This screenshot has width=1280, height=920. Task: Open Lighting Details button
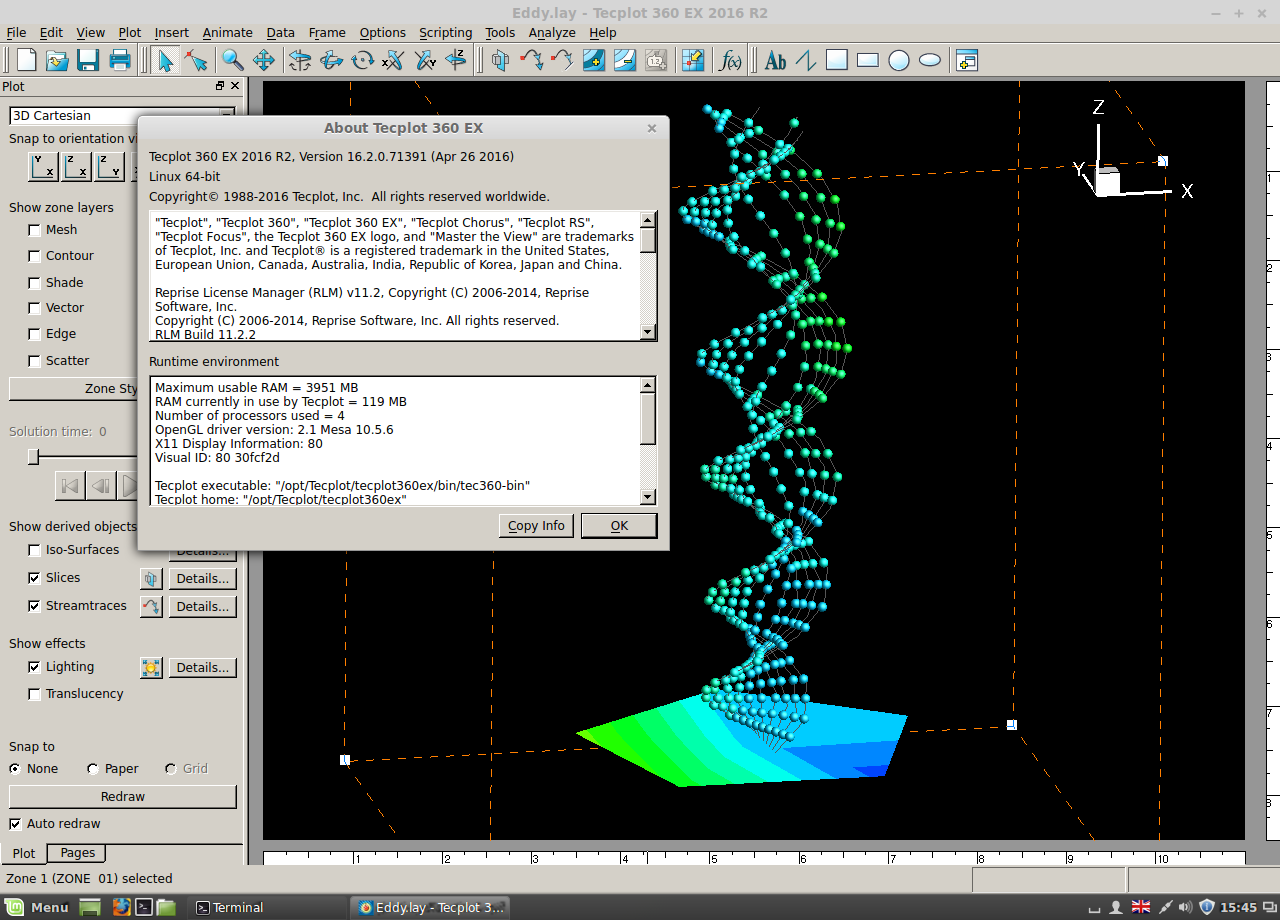point(203,667)
